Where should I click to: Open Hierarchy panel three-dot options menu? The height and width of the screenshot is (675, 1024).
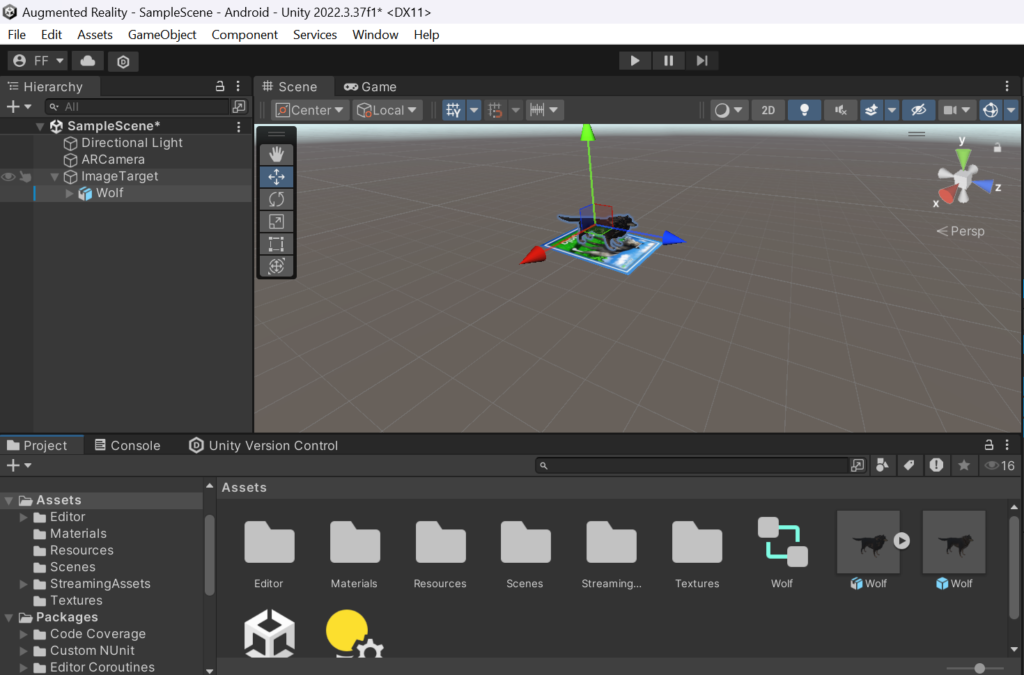click(238, 86)
